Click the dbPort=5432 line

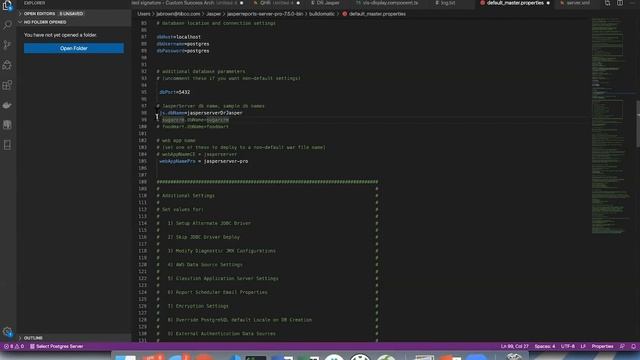point(175,92)
